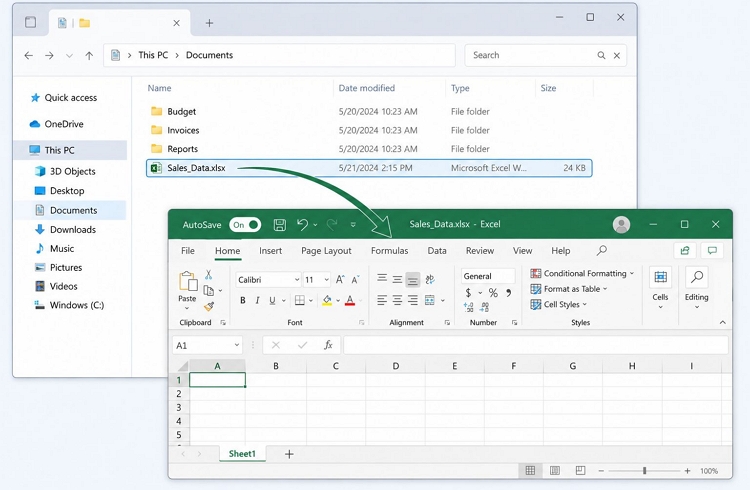The image size is (750, 490).
Task: Open the File tab in Excel
Action: (x=188, y=251)
